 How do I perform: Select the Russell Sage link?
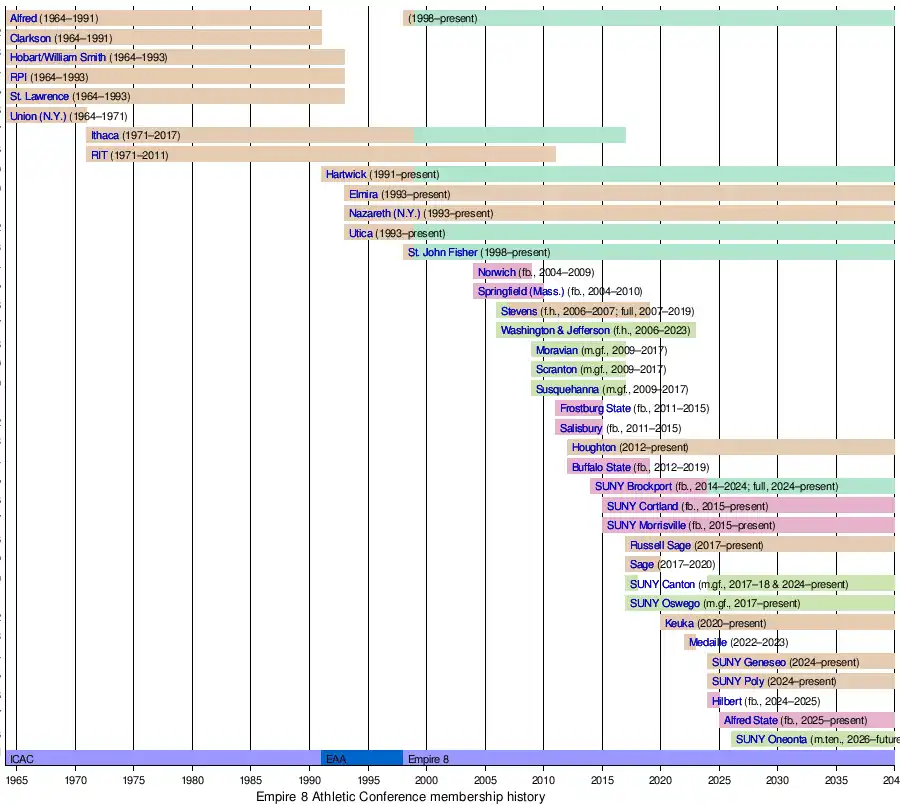pyautogui.click(x=660, y=545)
